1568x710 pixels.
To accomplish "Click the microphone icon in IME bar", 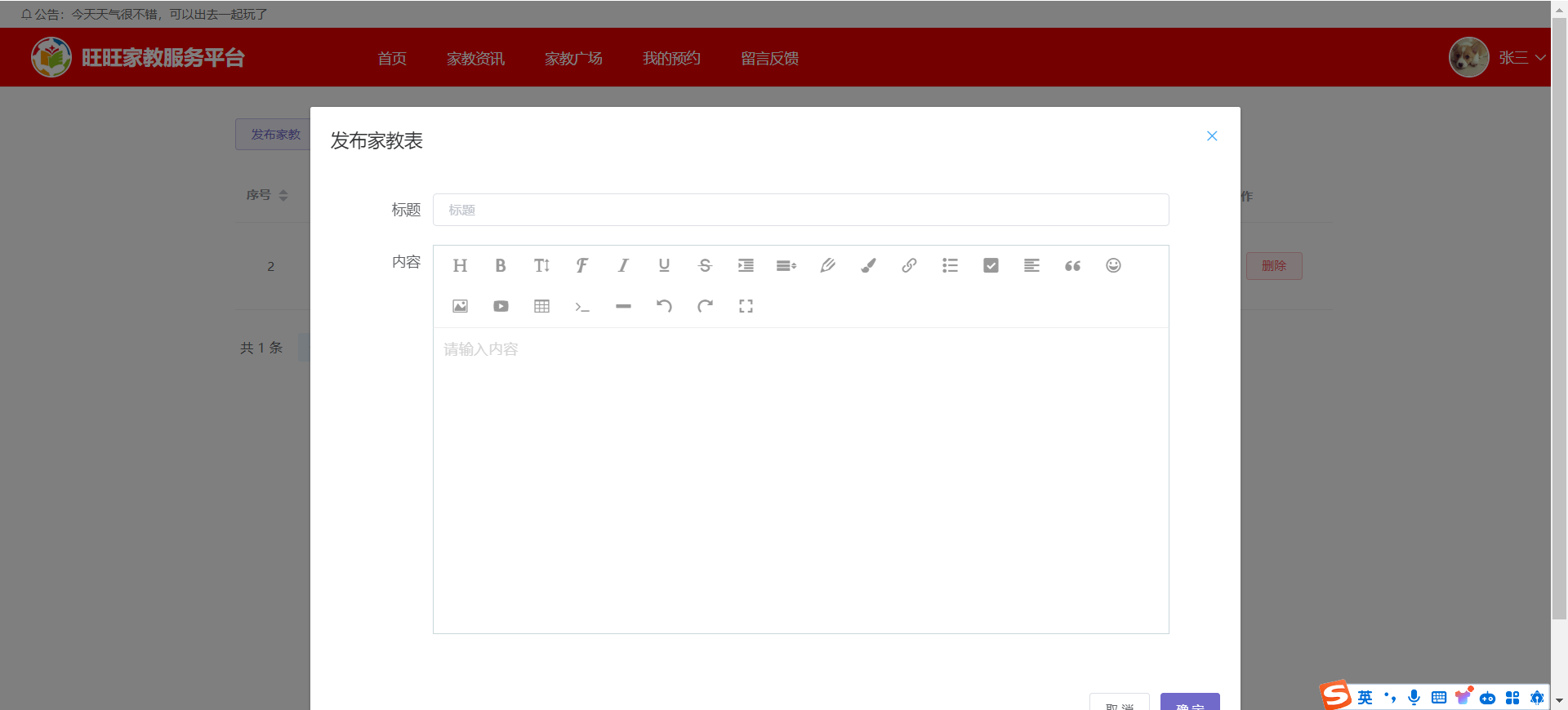I will pos(1414,697).
